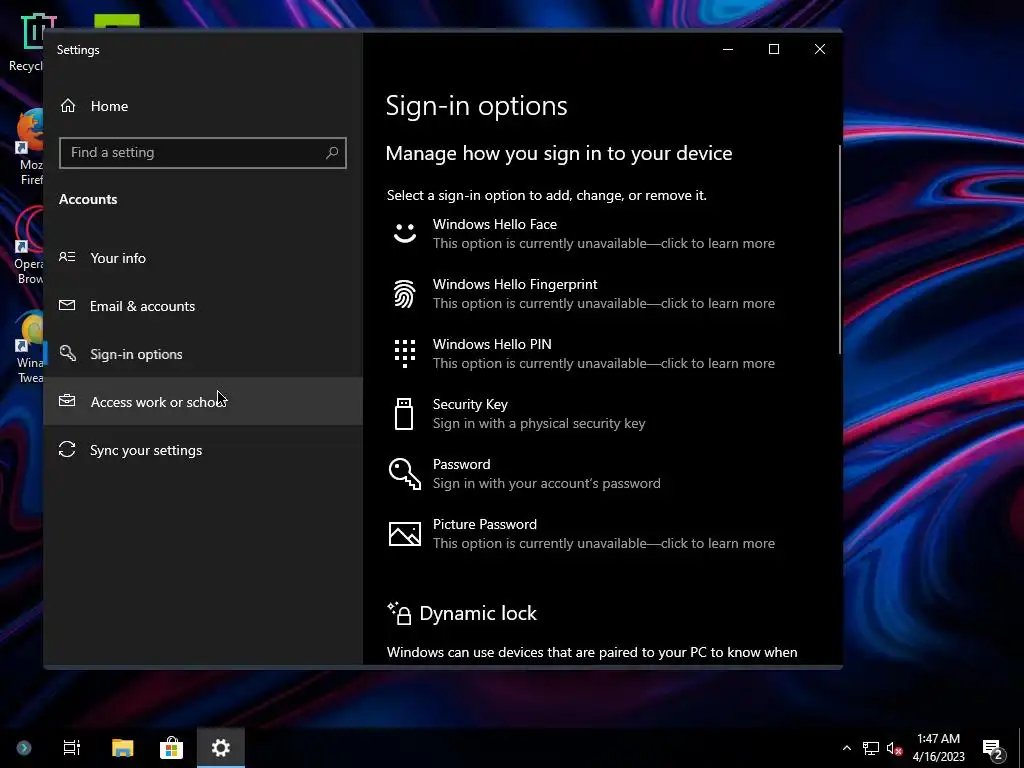Open the Action Center notifications icon
Image resolution: width=1024 pixels, height=768 pixels.
(993, 748)
